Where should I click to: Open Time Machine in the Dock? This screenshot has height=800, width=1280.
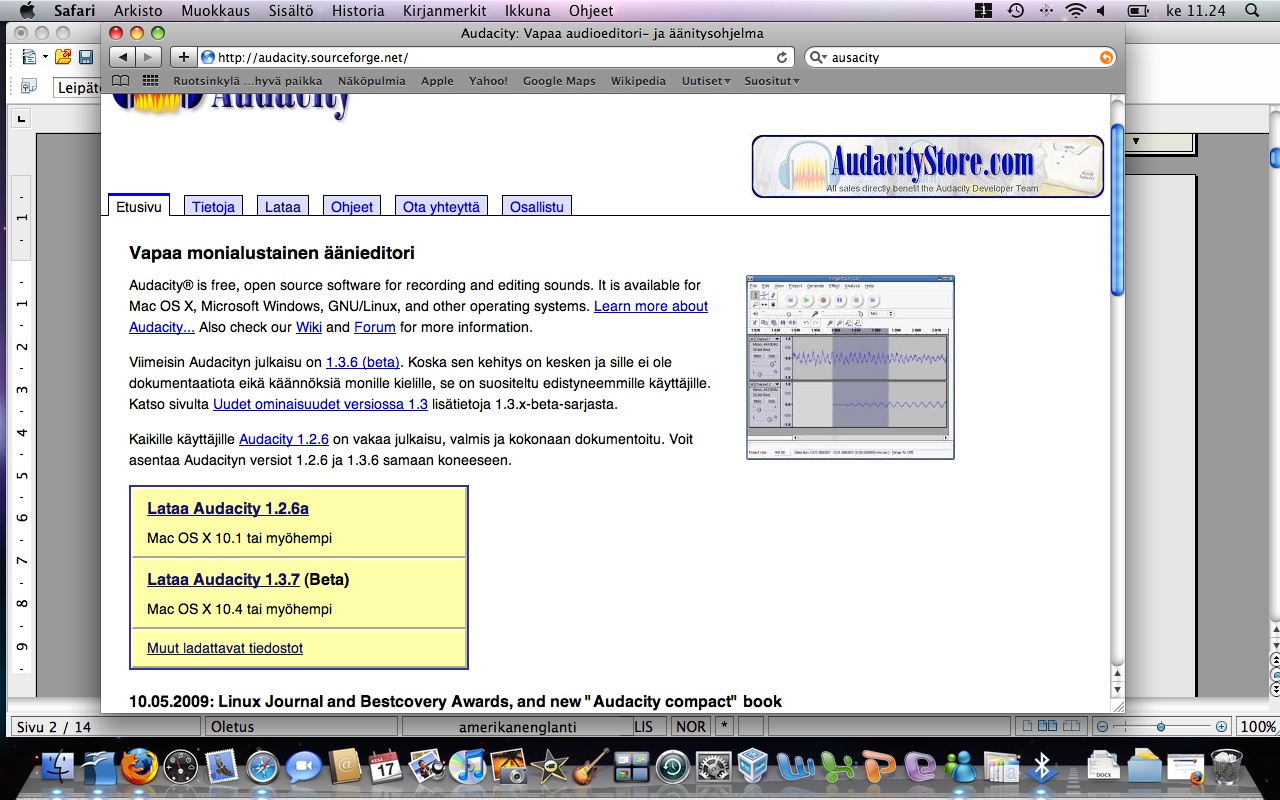[672, 767]
